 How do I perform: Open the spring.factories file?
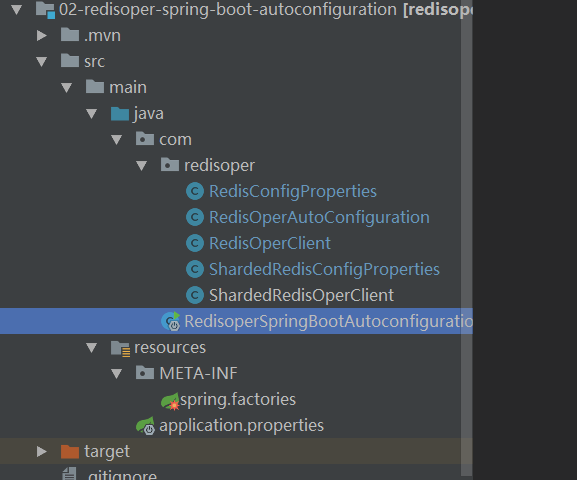(238, 400)
